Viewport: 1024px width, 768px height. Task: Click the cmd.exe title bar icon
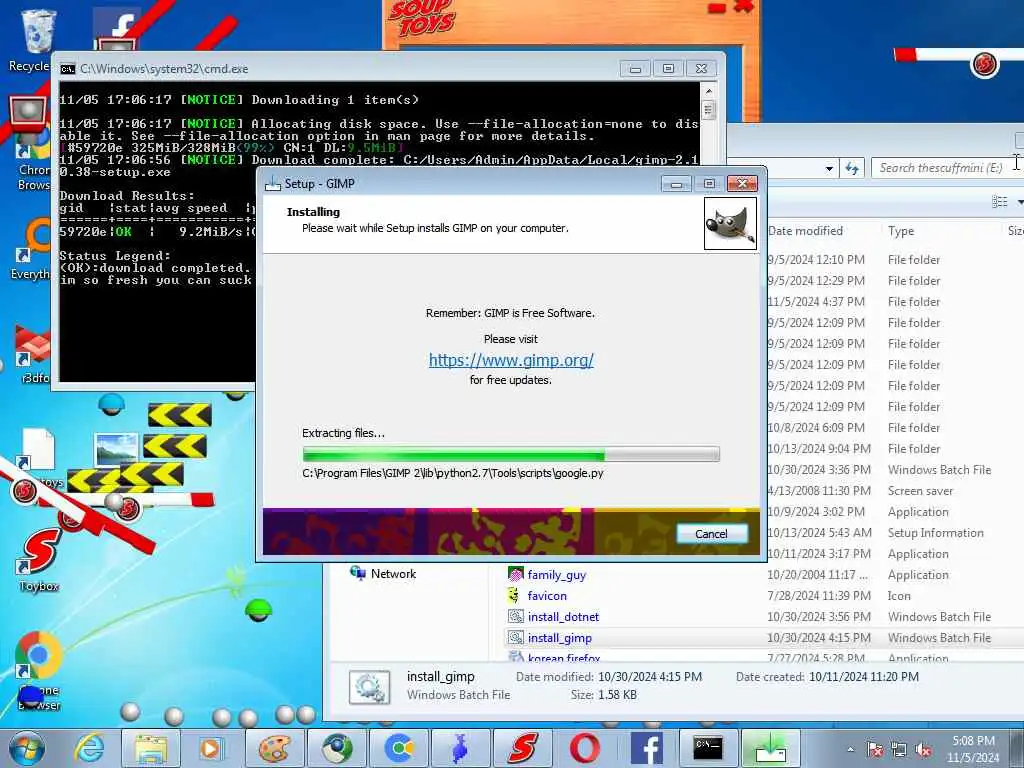coord(68,69)
